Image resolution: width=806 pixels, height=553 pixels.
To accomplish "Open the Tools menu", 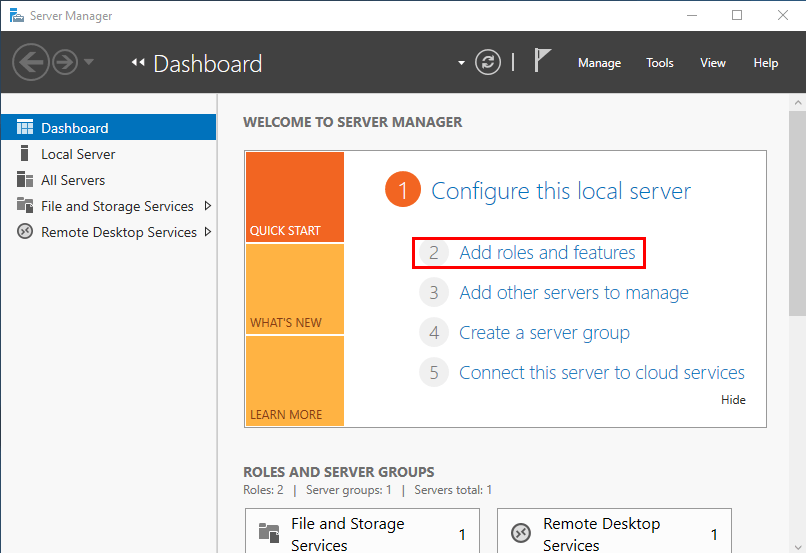I will coord(660,63).
